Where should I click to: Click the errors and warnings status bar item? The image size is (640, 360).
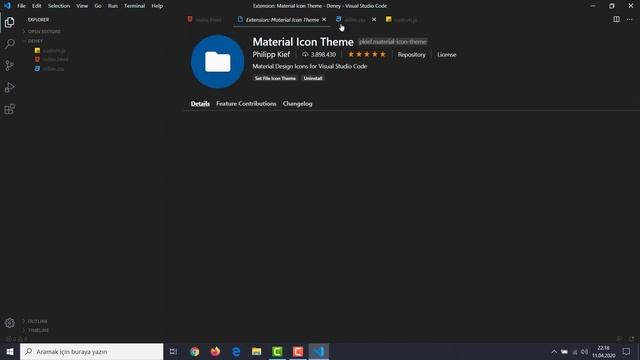pyautogui.click(x=17, y=339)
